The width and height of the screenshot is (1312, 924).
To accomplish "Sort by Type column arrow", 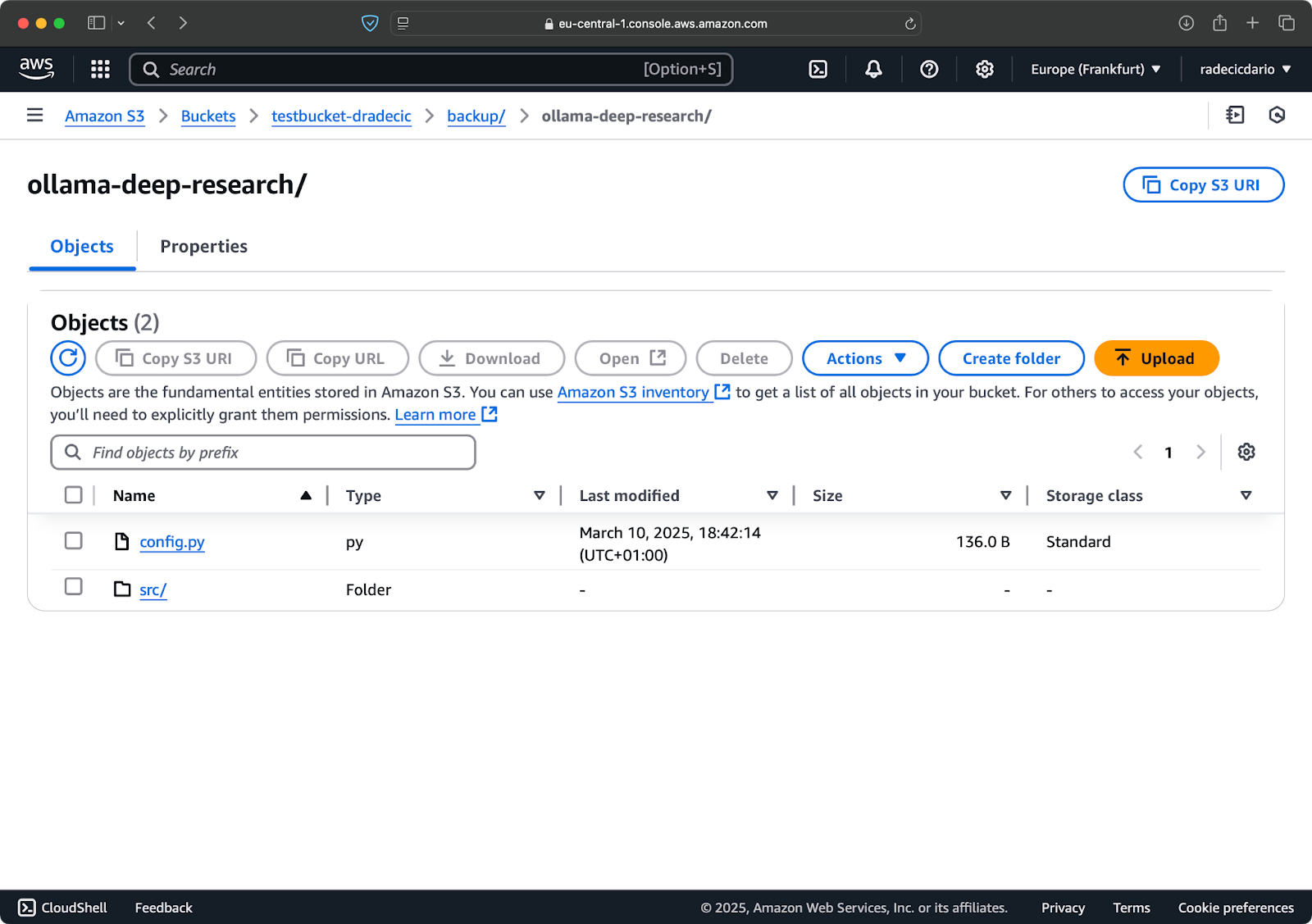I will [x=540, y=495].
